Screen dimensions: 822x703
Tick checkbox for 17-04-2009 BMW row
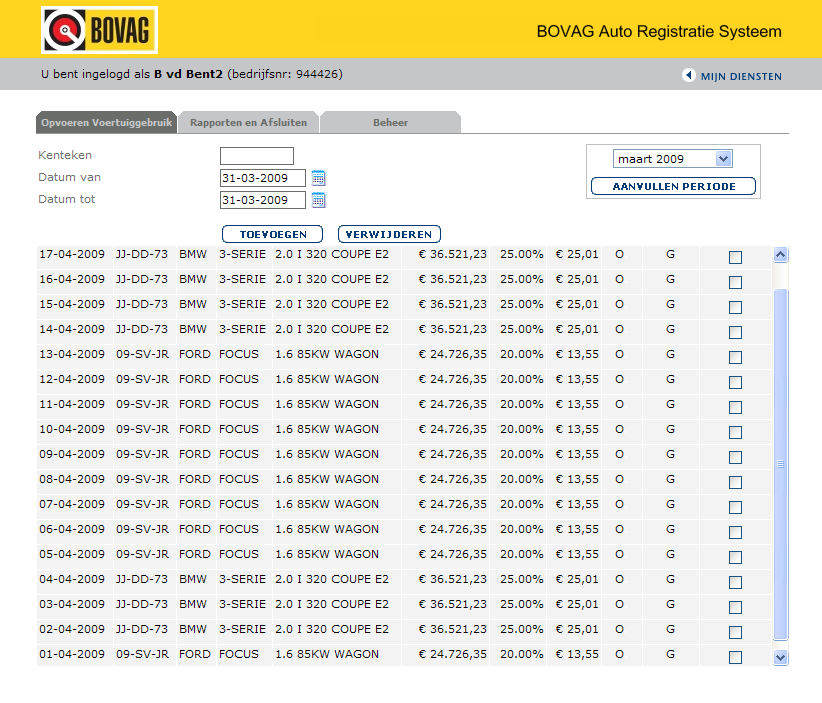tap(736, 257)
